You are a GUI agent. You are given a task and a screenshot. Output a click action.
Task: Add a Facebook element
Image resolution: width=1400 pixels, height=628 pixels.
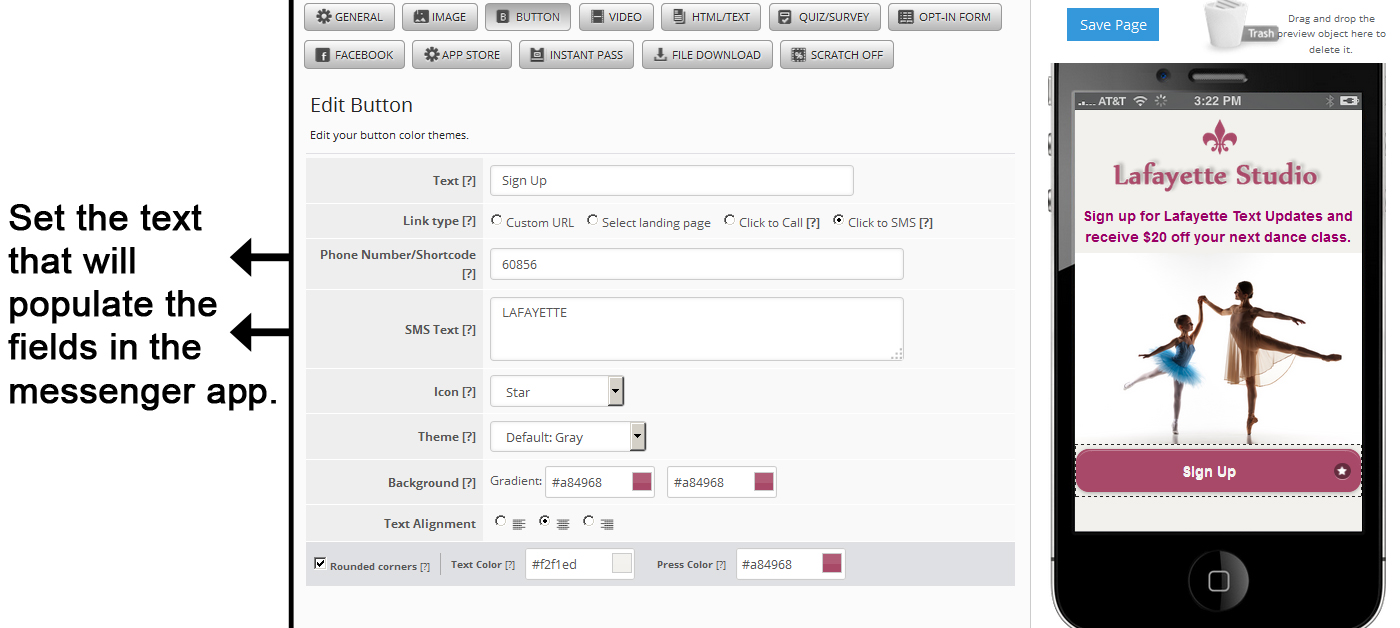coord(354,55)
